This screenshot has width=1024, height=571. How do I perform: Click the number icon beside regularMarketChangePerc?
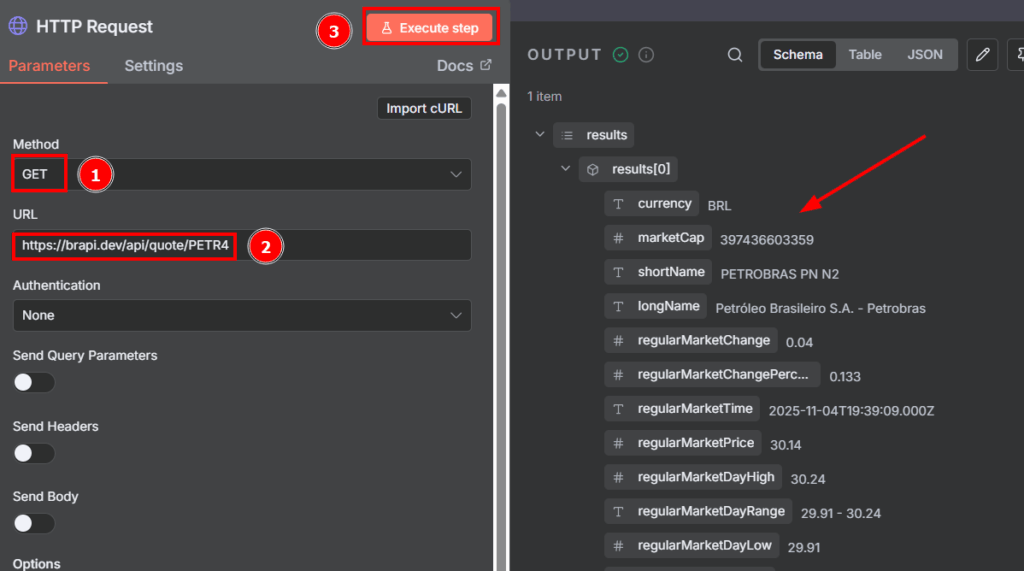618,375
